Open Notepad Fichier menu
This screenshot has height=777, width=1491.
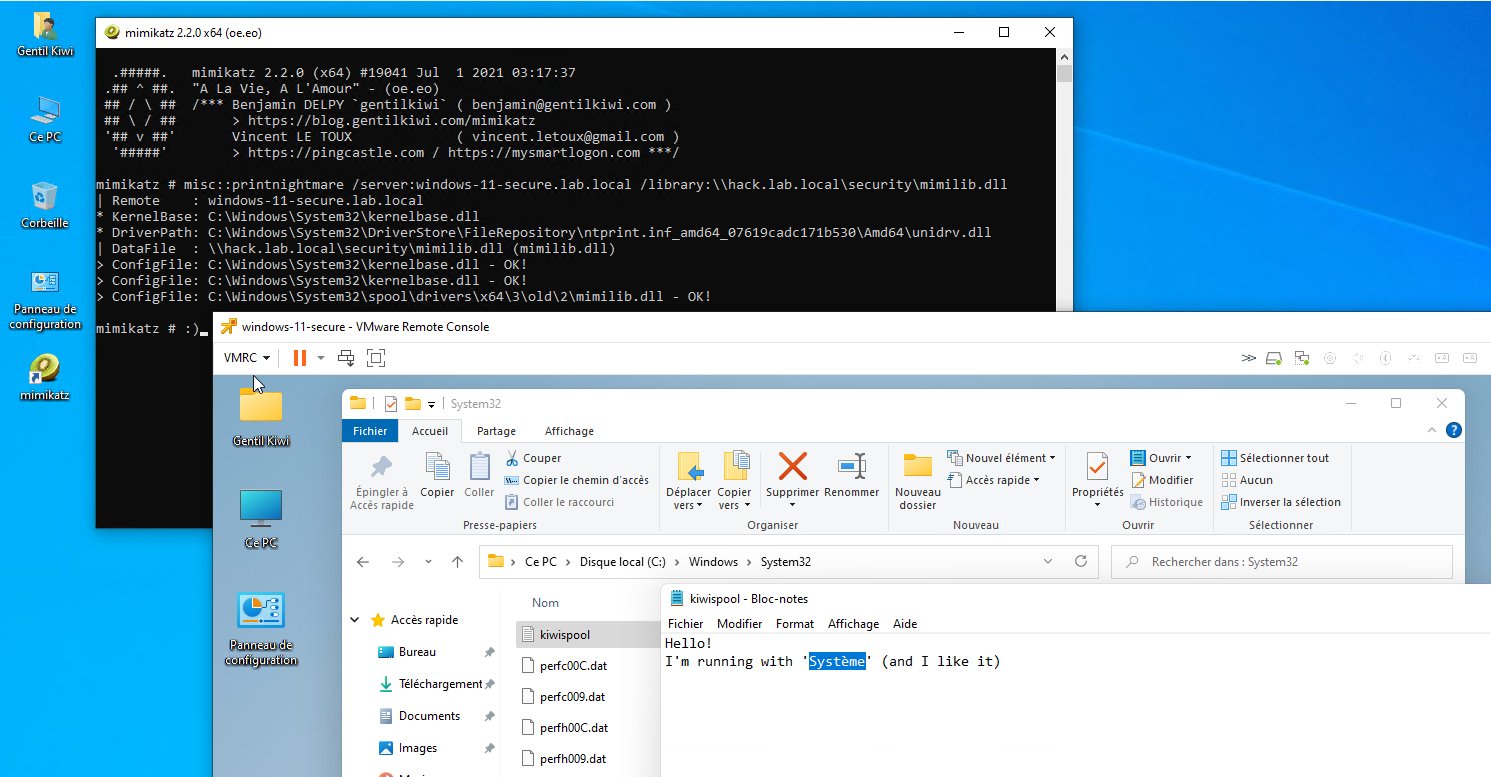coord(685,624)
